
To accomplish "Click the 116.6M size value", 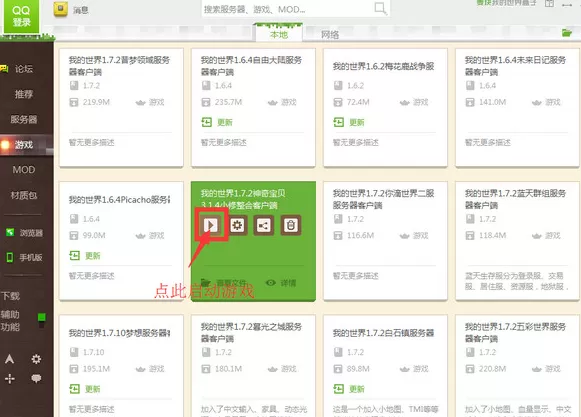I will 361,235.
